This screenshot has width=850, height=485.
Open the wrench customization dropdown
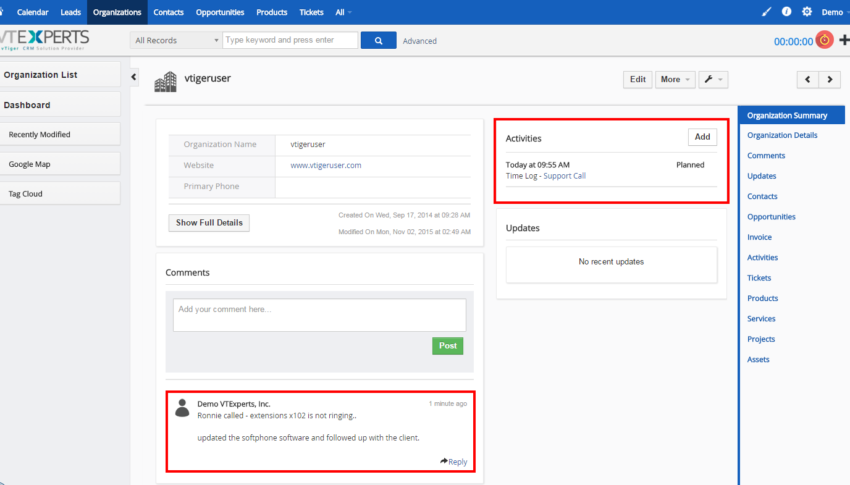click(x=713, y=80)
